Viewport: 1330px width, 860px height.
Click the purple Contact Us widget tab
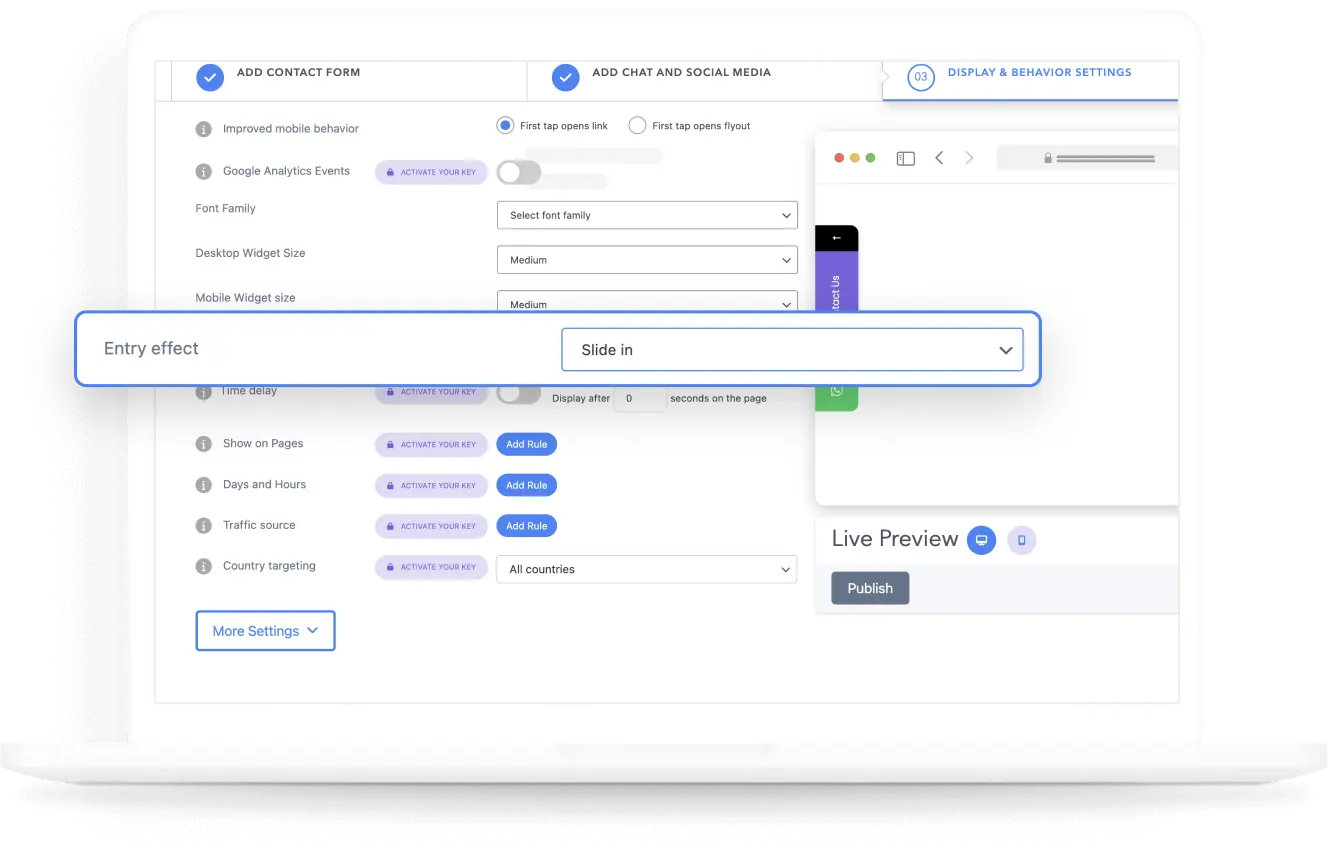point(837,282)
